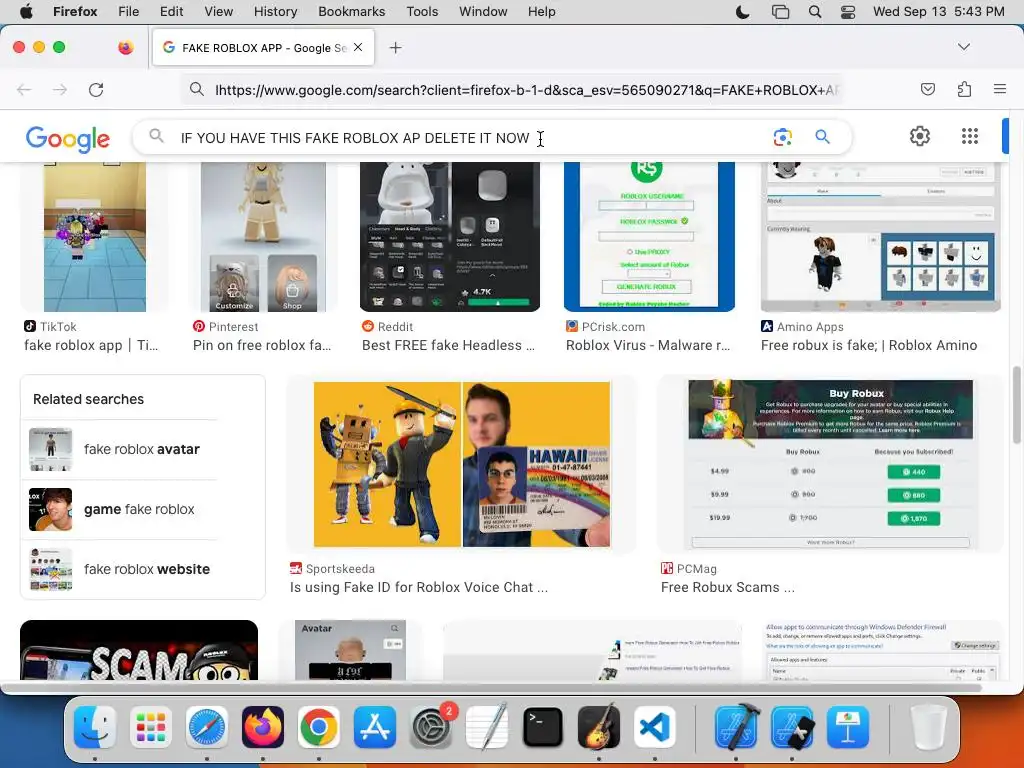Open TextEdit from the Dock

point(487,727)
